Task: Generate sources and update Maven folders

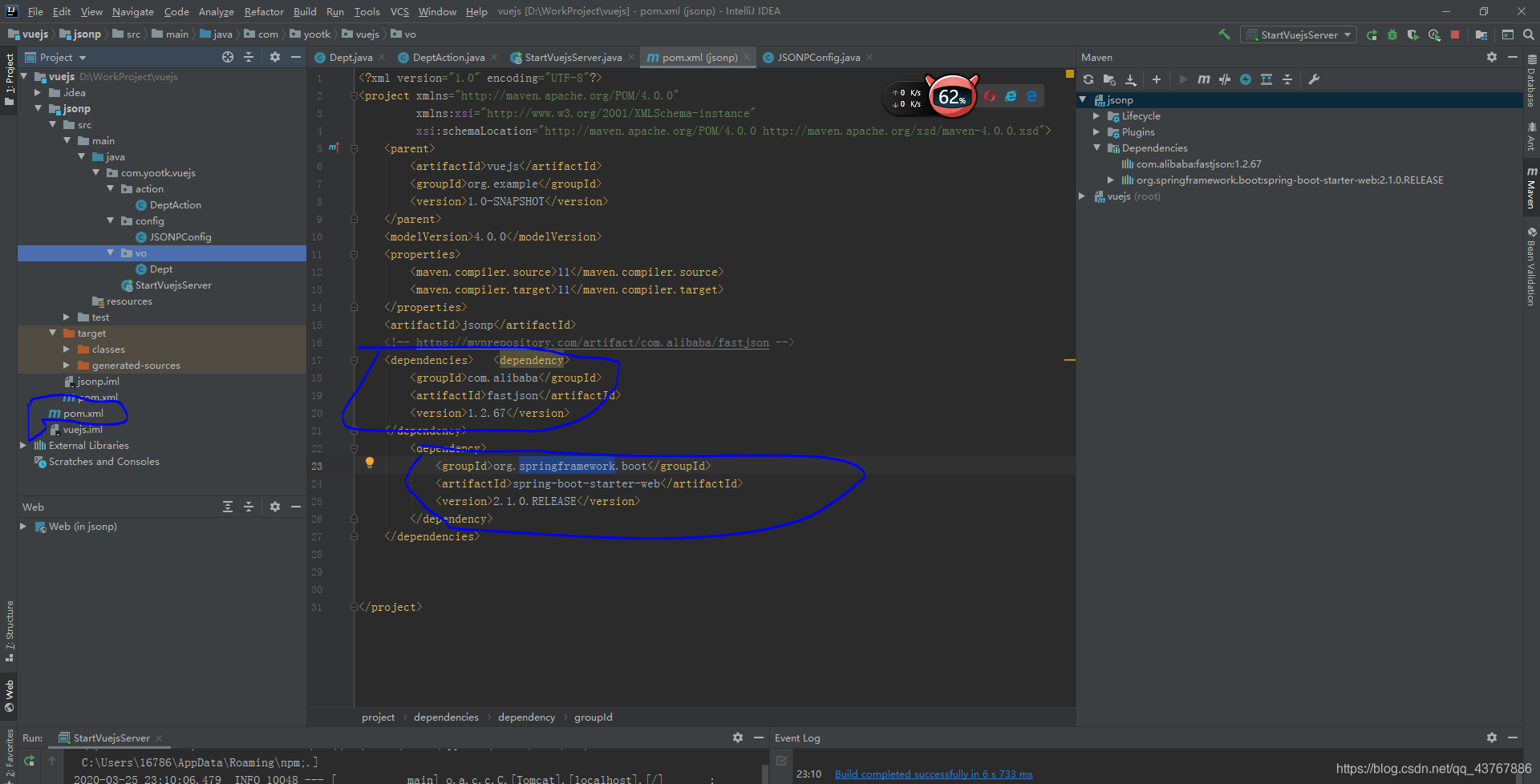Action: (1109, 79)
